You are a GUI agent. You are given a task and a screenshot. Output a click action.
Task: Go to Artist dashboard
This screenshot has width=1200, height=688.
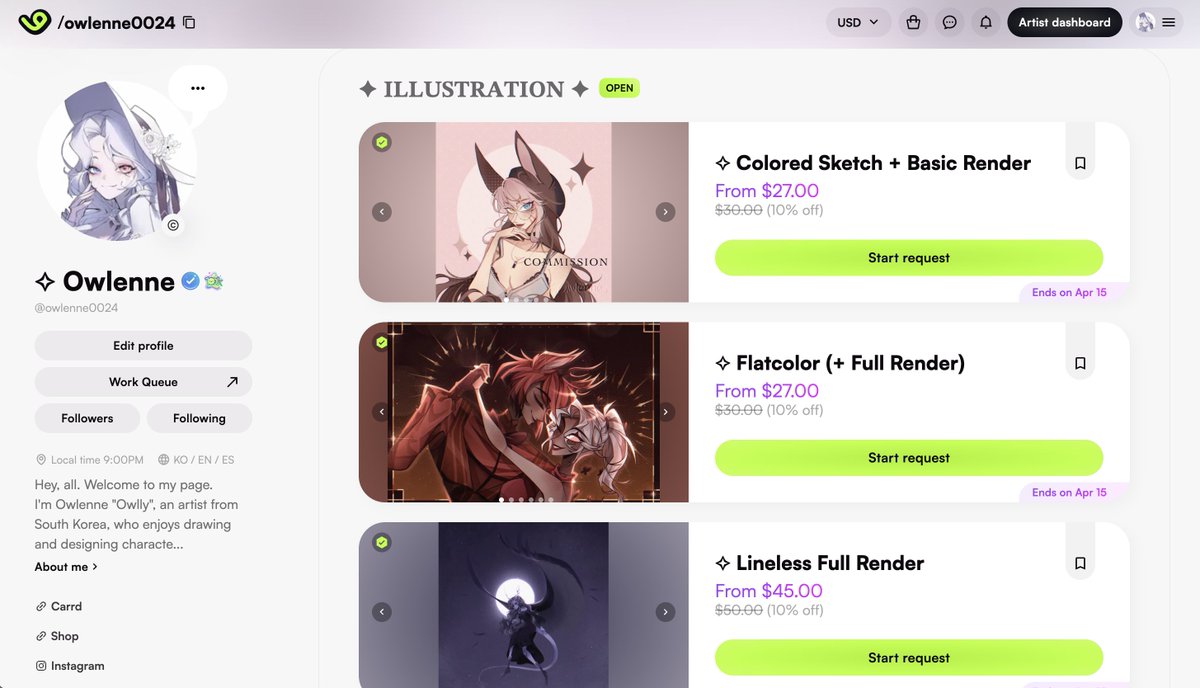click(1064, 22)
